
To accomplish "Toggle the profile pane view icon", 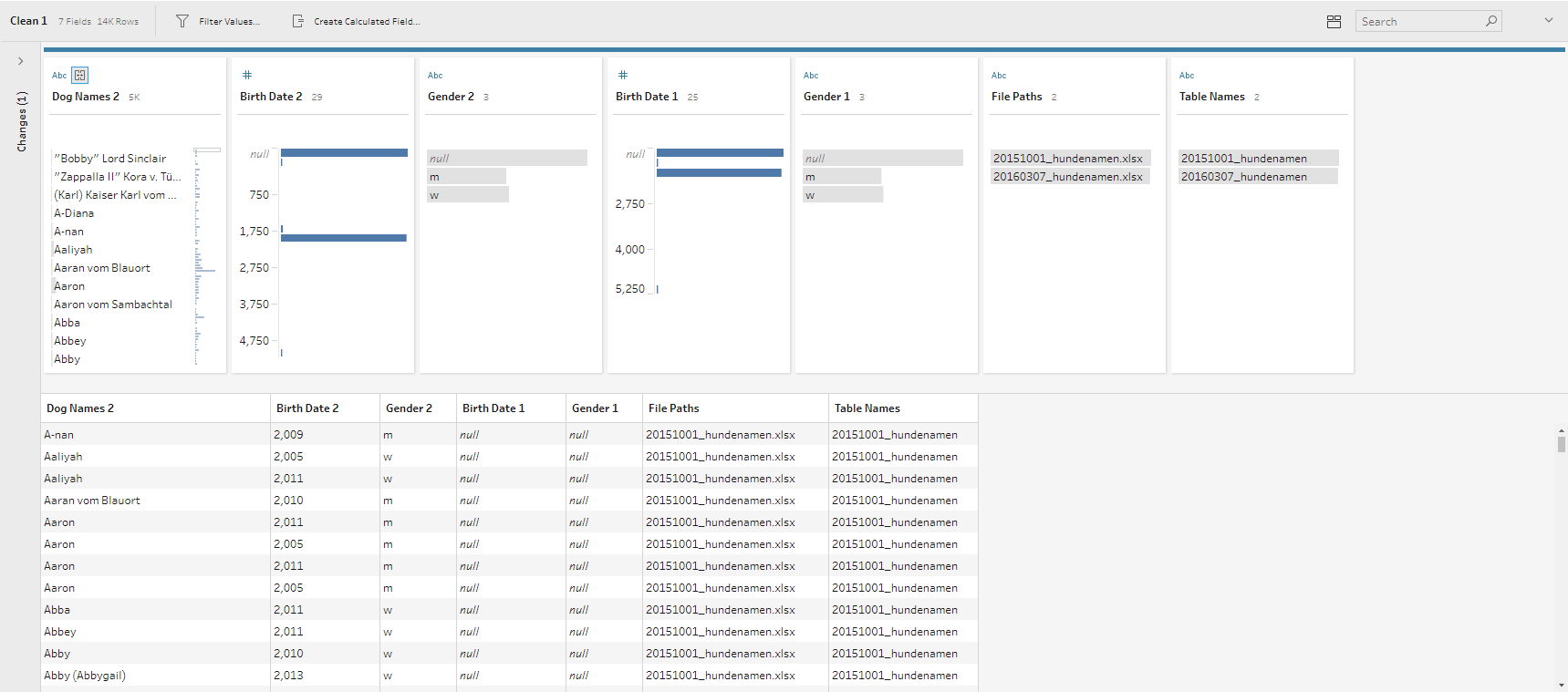I will 1334,21.
